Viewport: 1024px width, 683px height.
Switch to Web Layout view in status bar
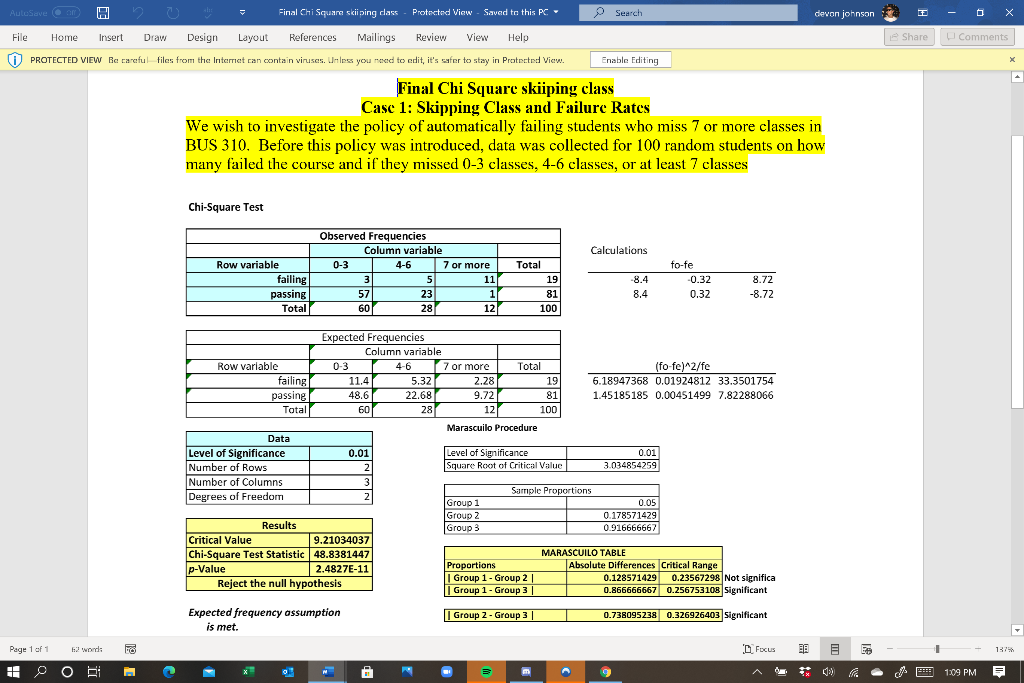click(x=866, y=648)
